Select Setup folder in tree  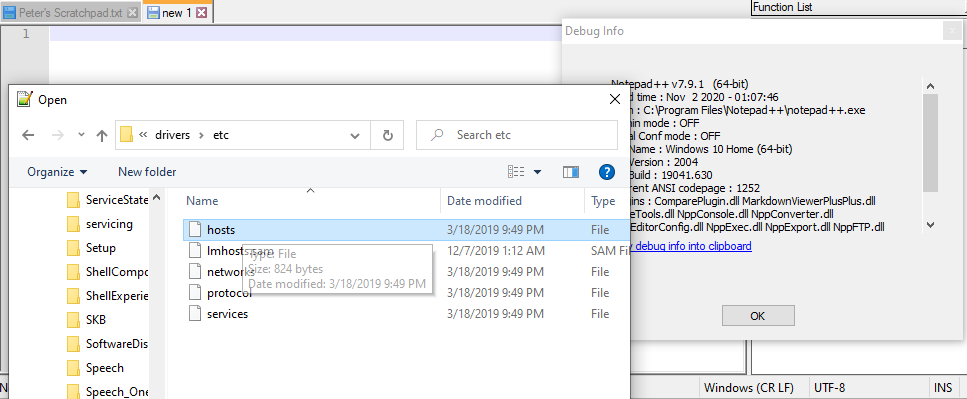91,248
